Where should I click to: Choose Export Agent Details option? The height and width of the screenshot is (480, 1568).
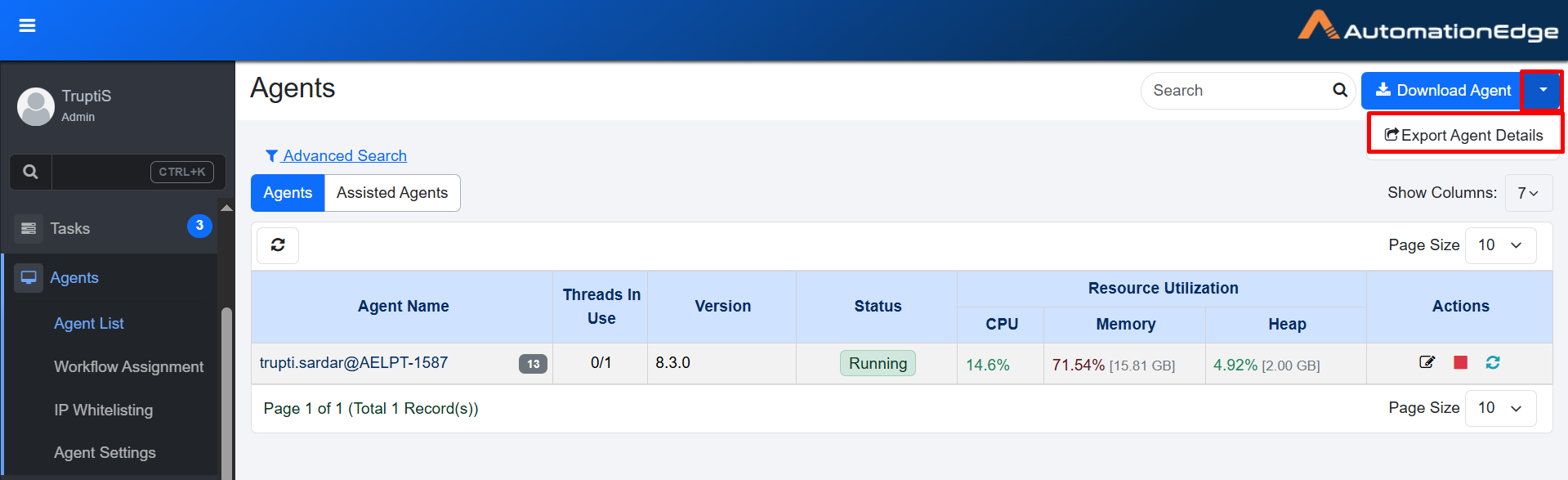tap(1464, 135)
